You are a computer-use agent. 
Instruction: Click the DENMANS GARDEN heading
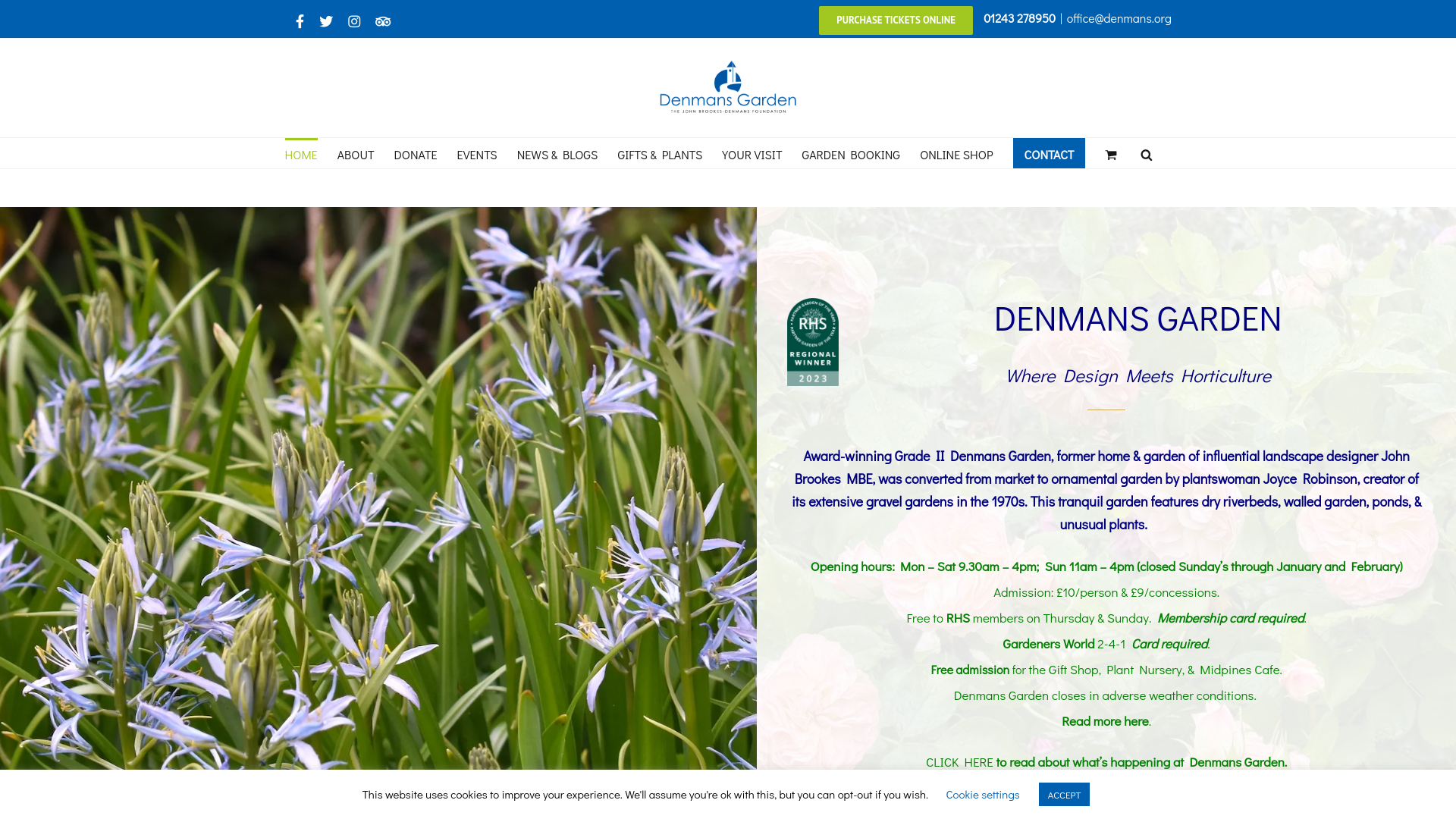coord(1137,318)
